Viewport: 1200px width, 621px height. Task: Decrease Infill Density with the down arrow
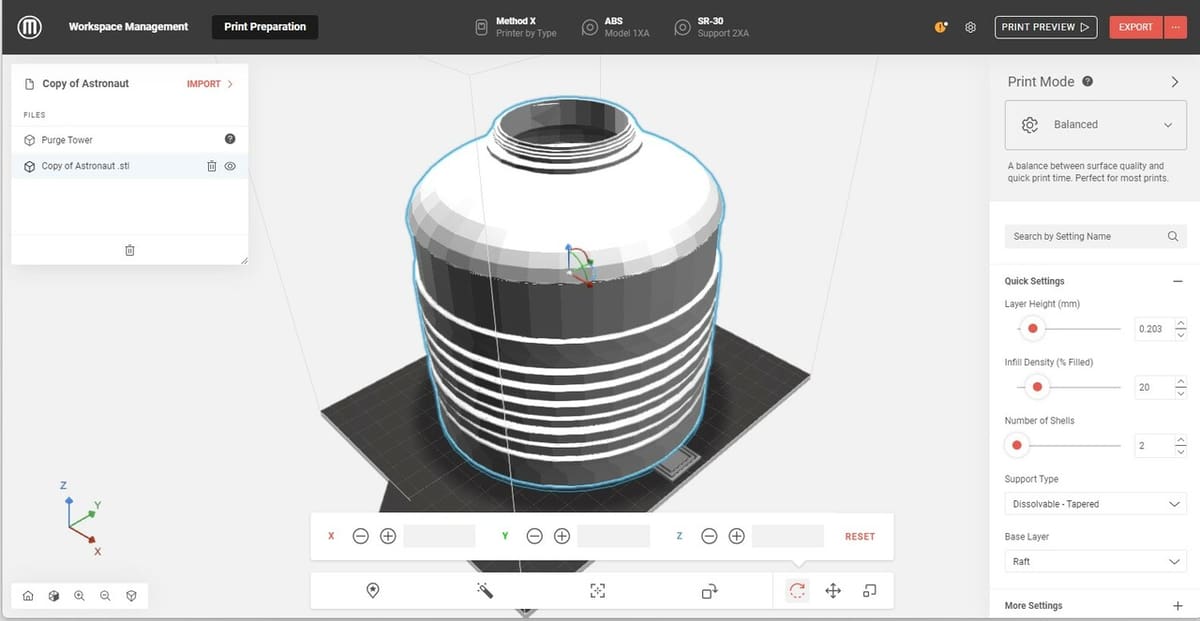coord(1180,392)
